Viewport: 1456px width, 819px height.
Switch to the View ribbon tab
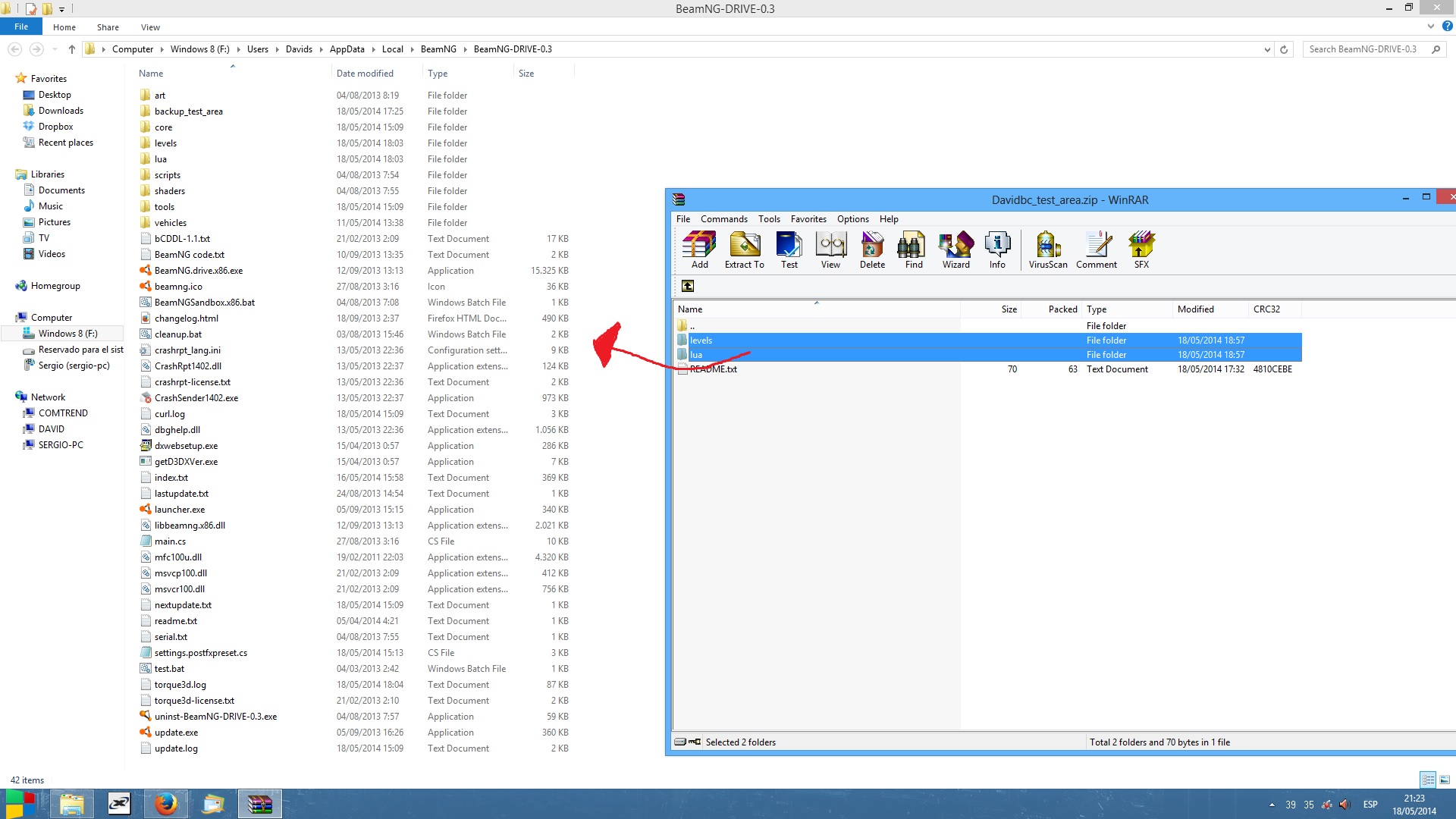click(150, 27)
